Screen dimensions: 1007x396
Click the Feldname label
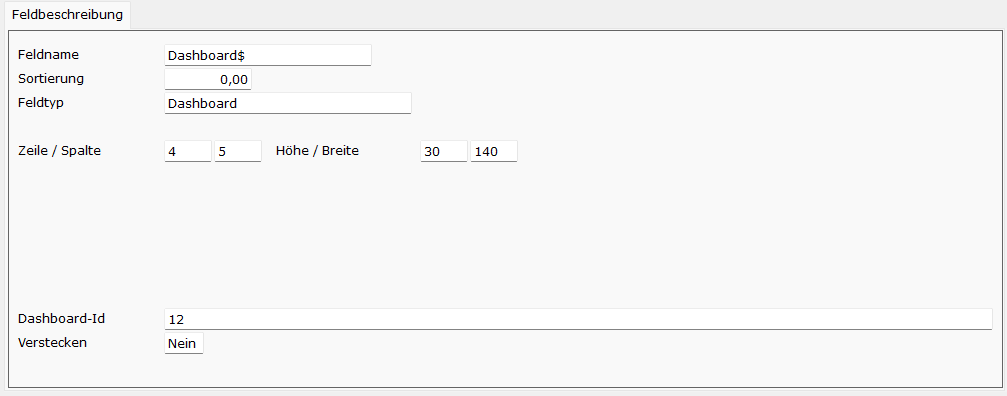tap(49, 55)
